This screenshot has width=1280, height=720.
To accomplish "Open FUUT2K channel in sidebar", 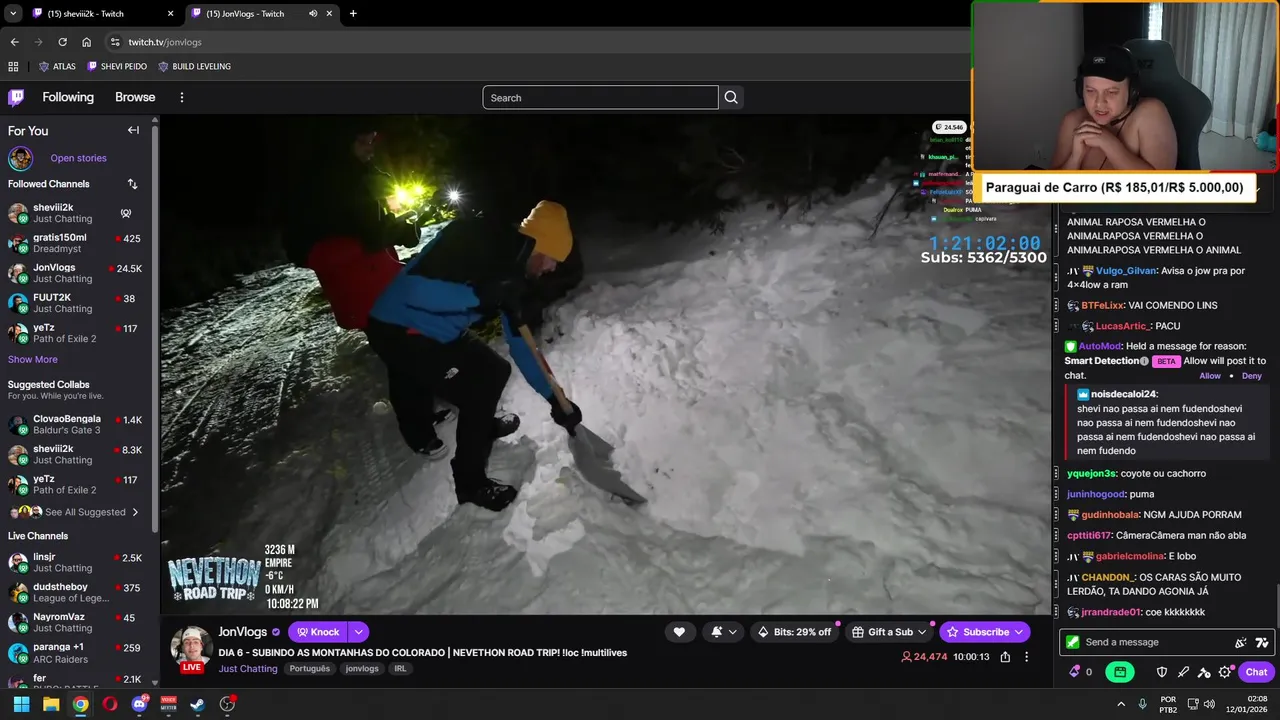I will point(76,303).
